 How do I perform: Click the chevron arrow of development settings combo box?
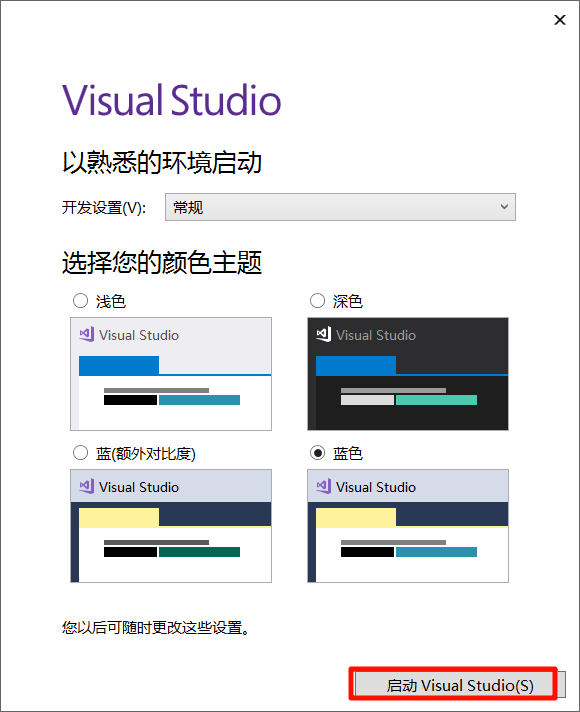click(x=504, y=207)
